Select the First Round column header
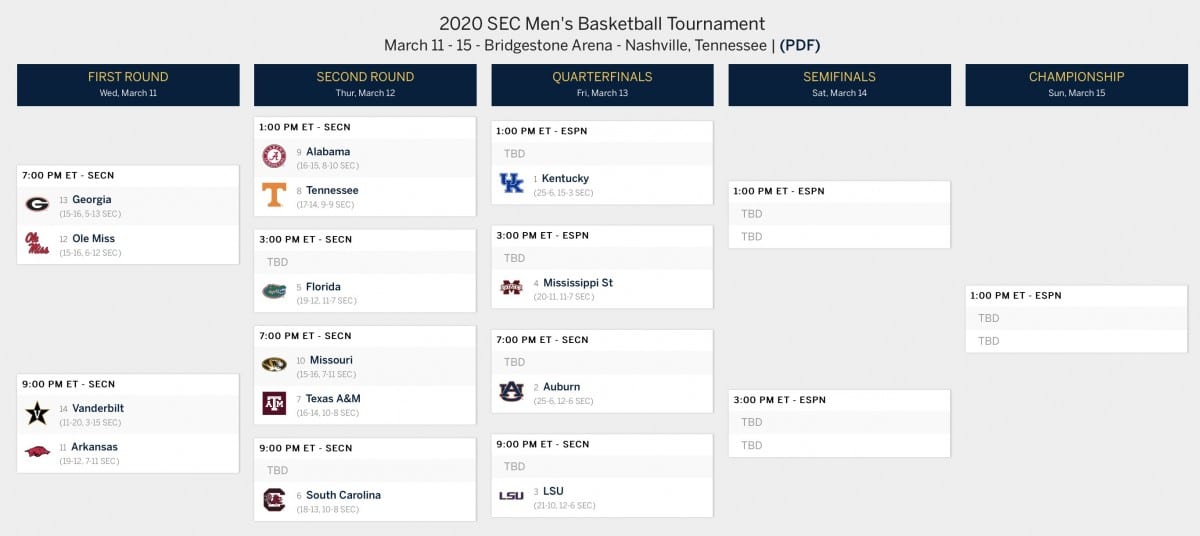The width and height of the screenshot is (1200, 536). pyautogui.click(x=128, y=85)
